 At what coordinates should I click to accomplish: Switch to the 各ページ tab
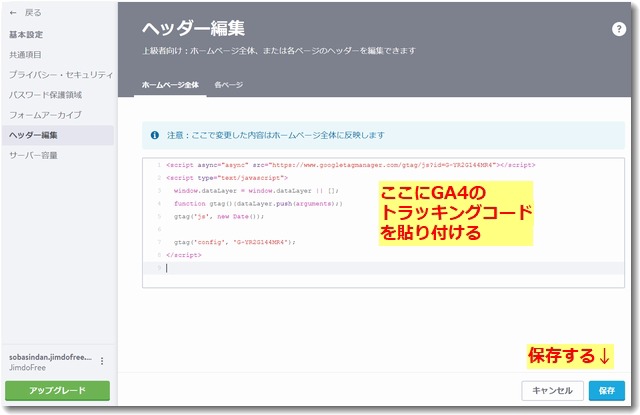click(229, 86)
